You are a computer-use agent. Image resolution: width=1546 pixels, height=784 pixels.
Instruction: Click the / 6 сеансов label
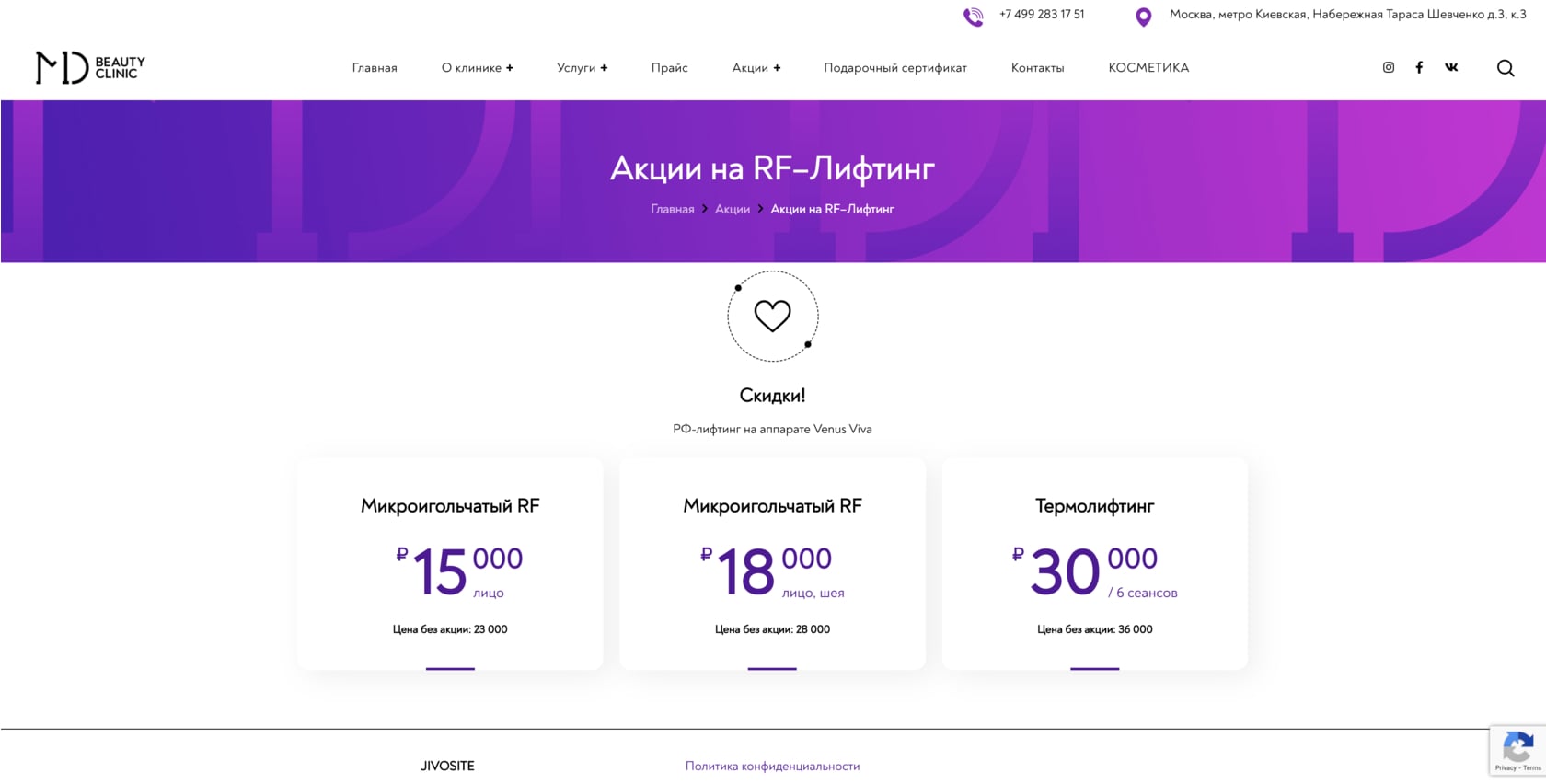(x=1143, y=593)
